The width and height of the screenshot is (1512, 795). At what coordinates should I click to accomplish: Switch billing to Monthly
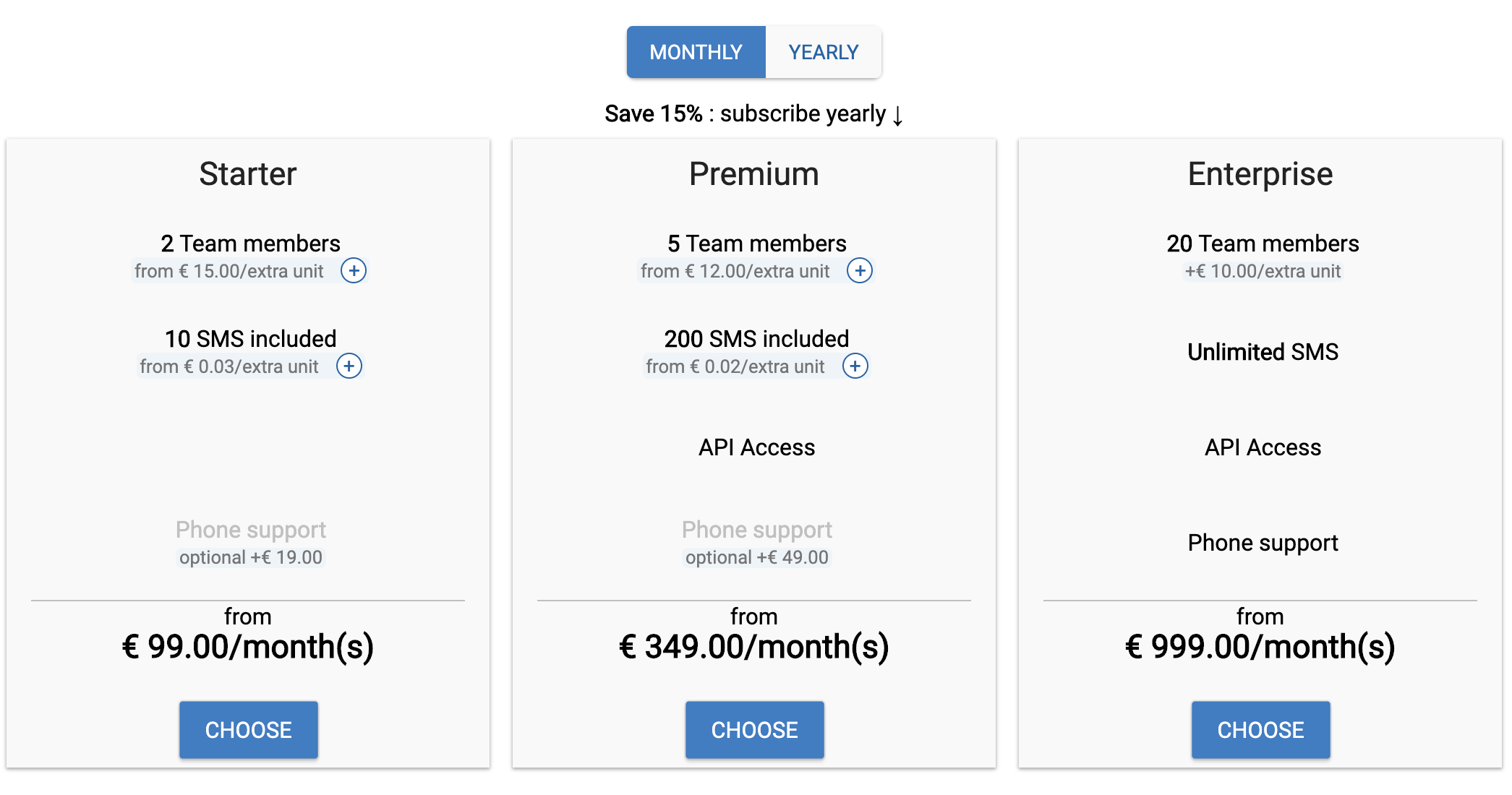click(696, 52)
